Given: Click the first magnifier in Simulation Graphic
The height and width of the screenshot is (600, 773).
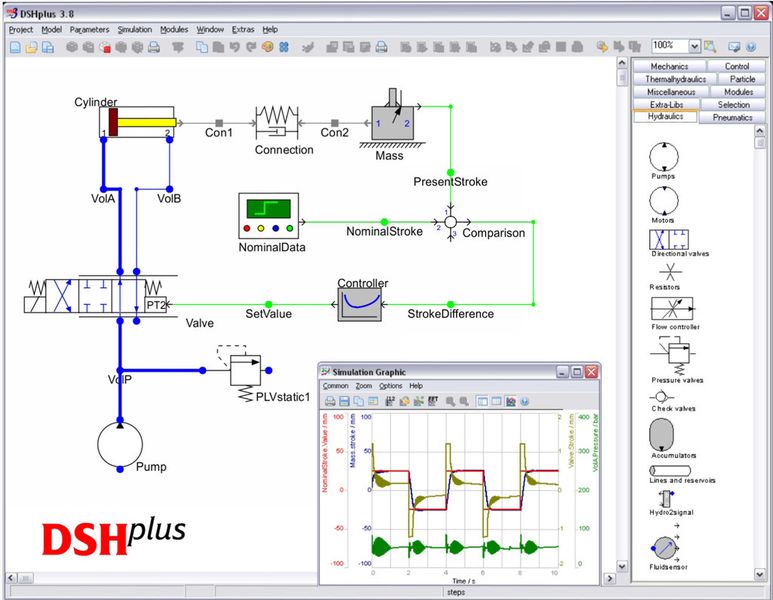Looking at the screenshot, I should (x=450, y=401).
